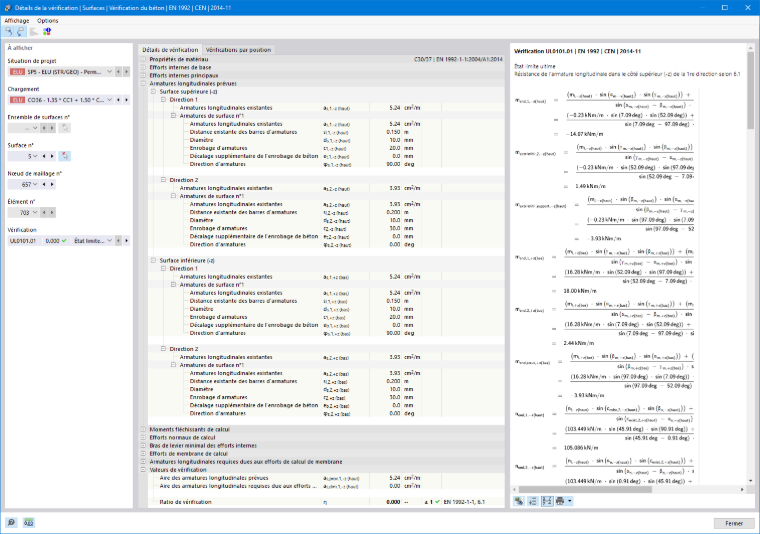Screen dimensions: 760x534
Task: Go to next Situation de projet with right arrow
Action: pos(127,72)
